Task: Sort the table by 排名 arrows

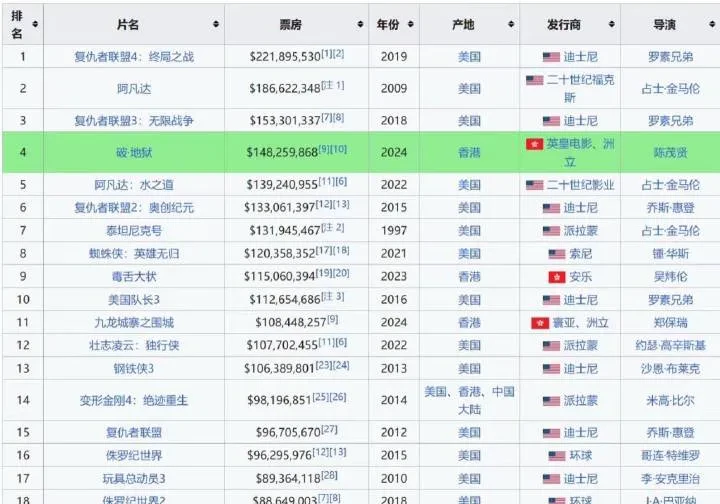Action: 36,24
